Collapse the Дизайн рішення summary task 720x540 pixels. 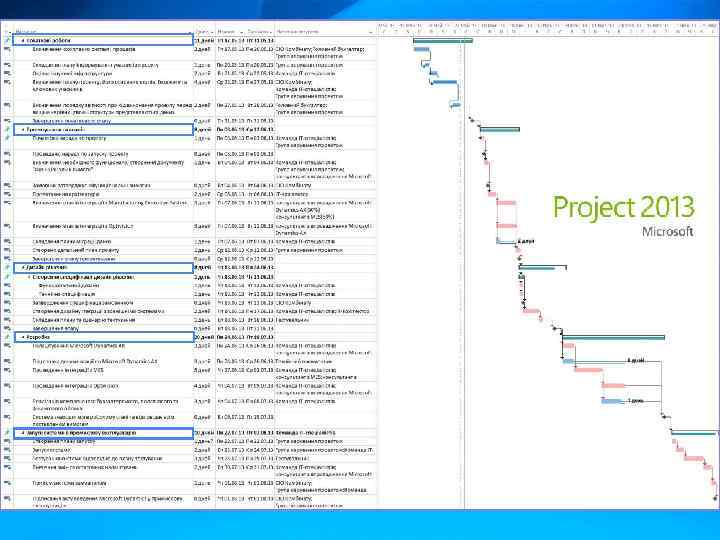coord(23,267)
